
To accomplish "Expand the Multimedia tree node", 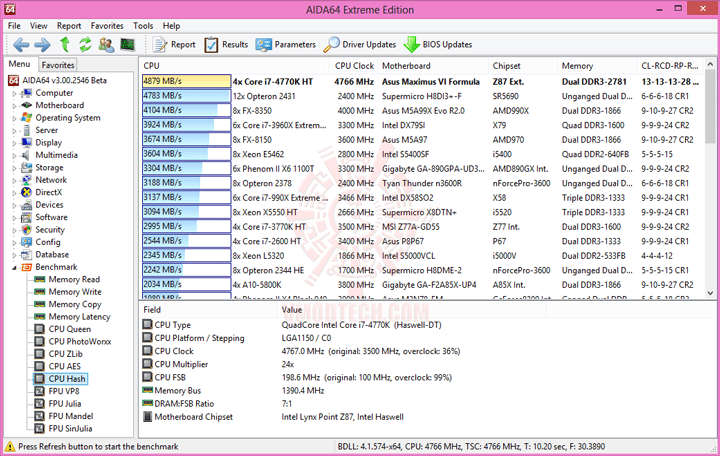I will tap(14, 155).
